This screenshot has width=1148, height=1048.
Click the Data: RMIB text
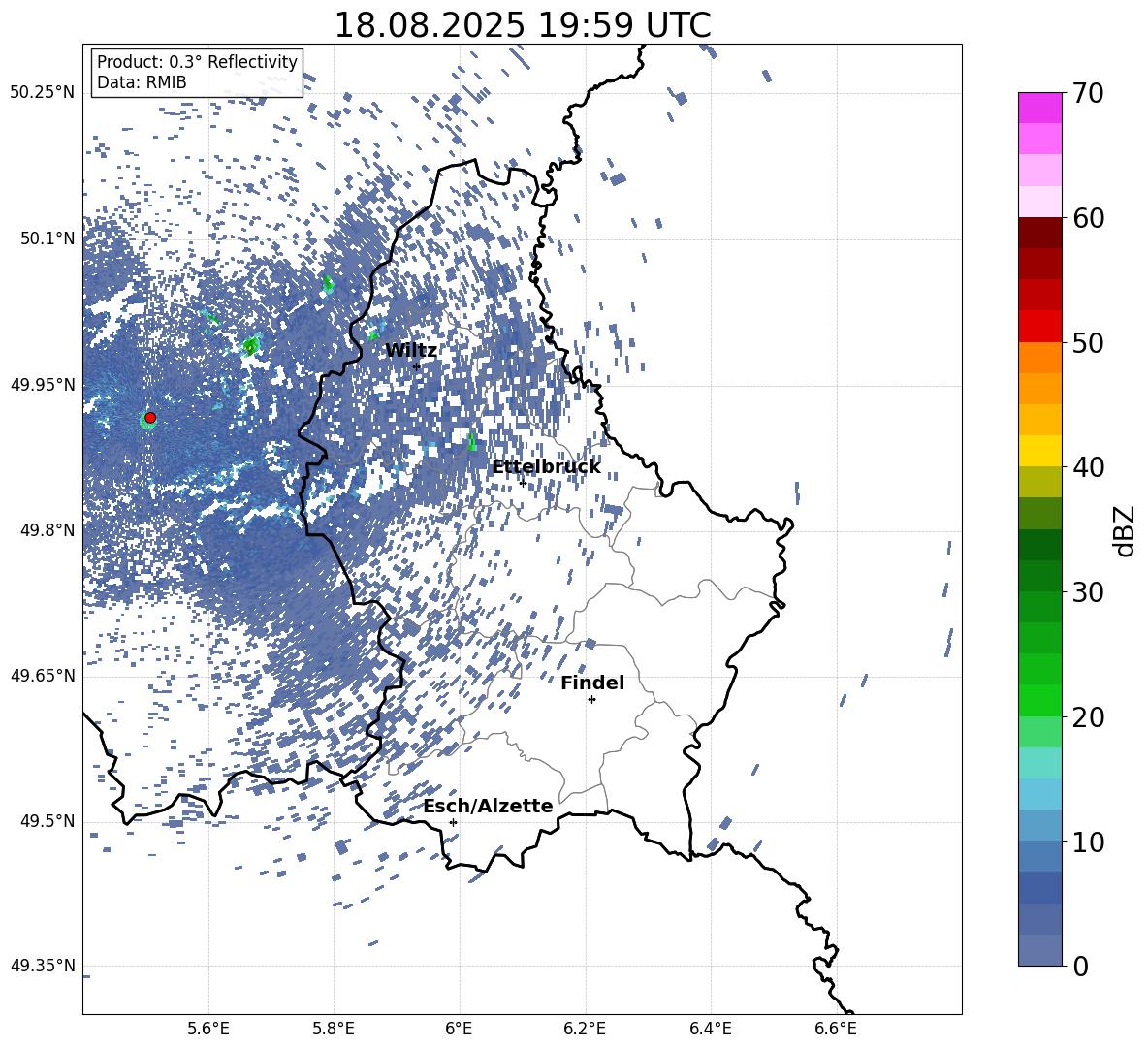pos(142,82)
